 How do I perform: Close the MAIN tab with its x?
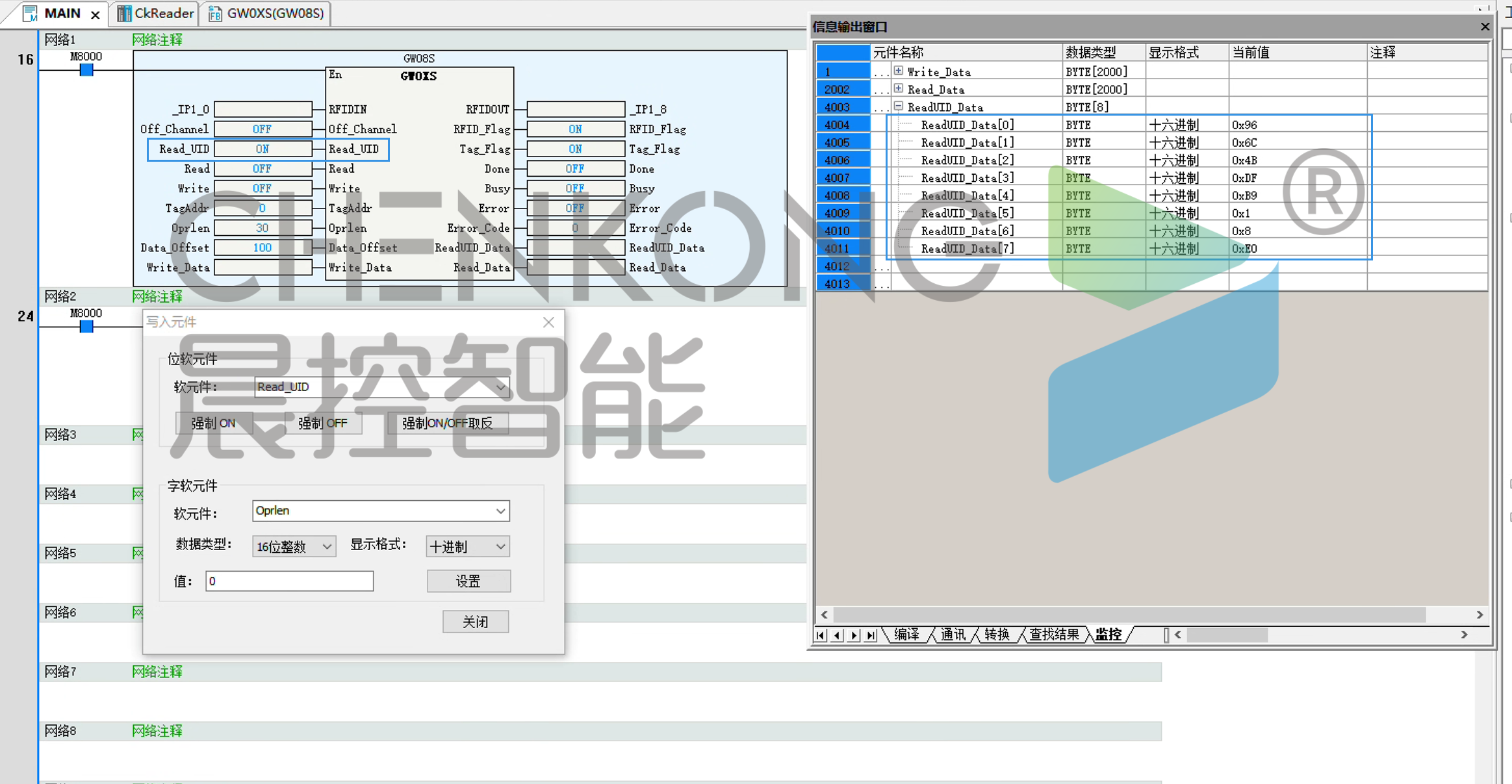(96, 14)
